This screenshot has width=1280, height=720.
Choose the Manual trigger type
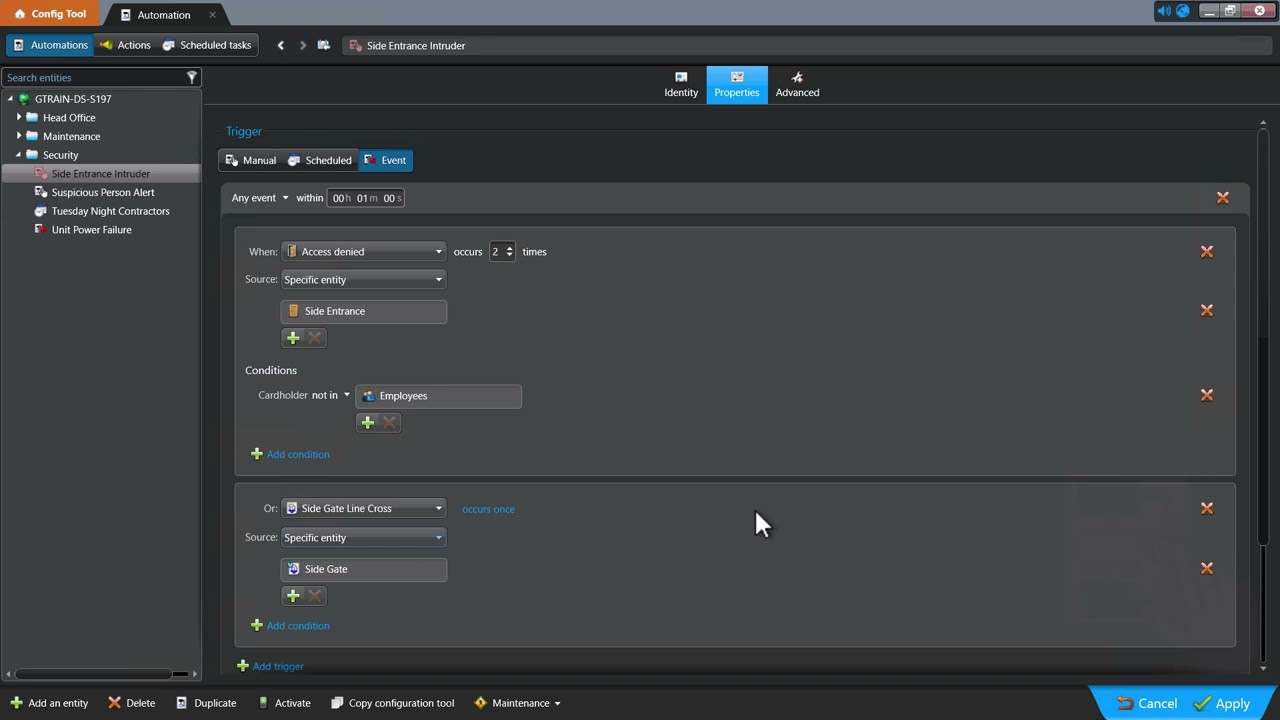250,160
